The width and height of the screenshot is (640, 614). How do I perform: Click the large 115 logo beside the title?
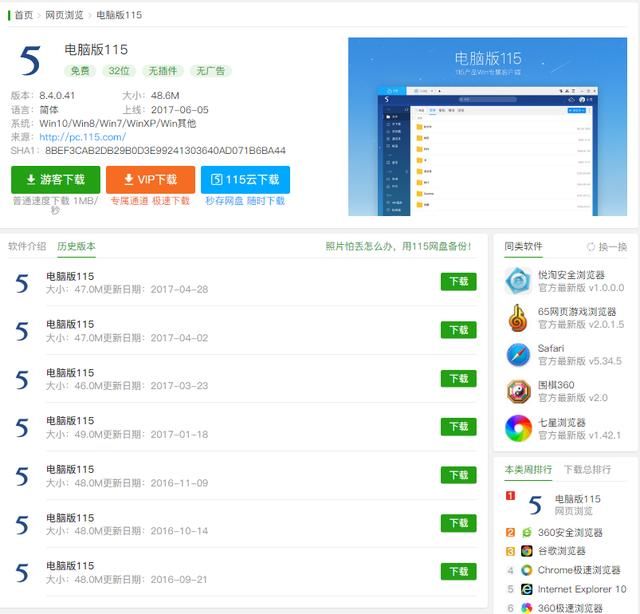pos(30,61)
